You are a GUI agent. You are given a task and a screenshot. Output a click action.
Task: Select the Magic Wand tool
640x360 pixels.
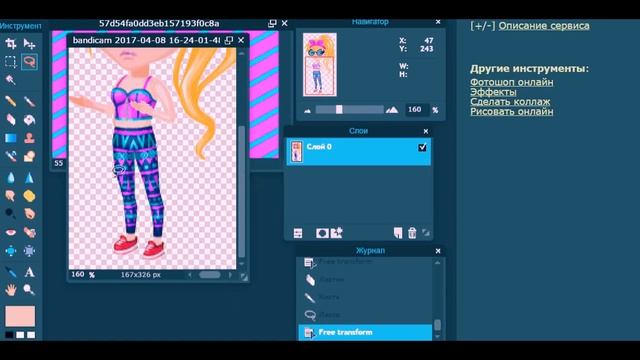tap(11, 80)
